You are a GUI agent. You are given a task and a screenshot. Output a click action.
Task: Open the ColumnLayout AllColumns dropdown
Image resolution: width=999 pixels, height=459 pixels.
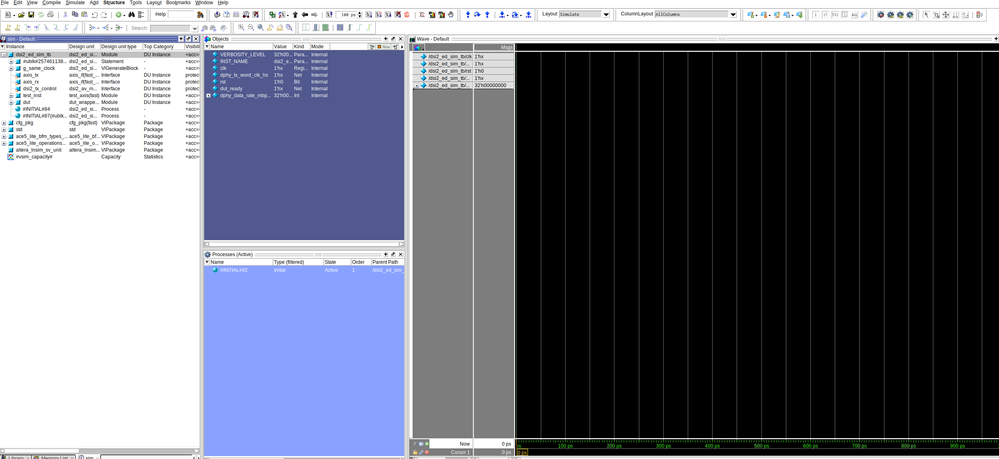[x=733, y=14]
